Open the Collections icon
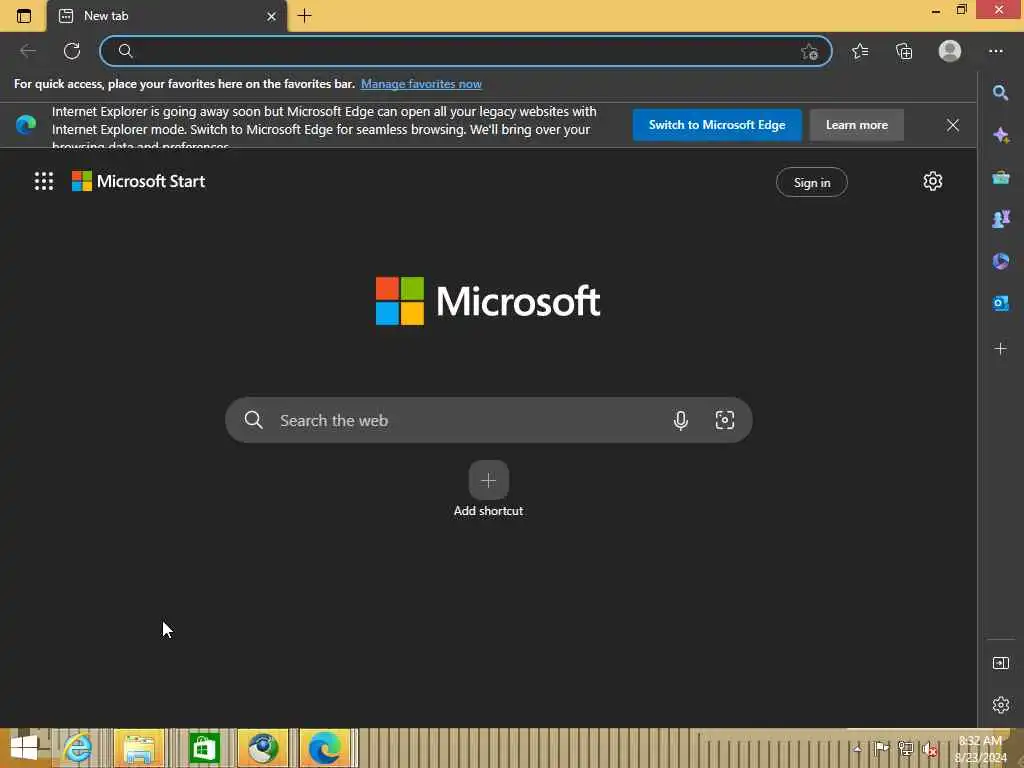This screenshot has height=768, width=1024. coord(904,51)
